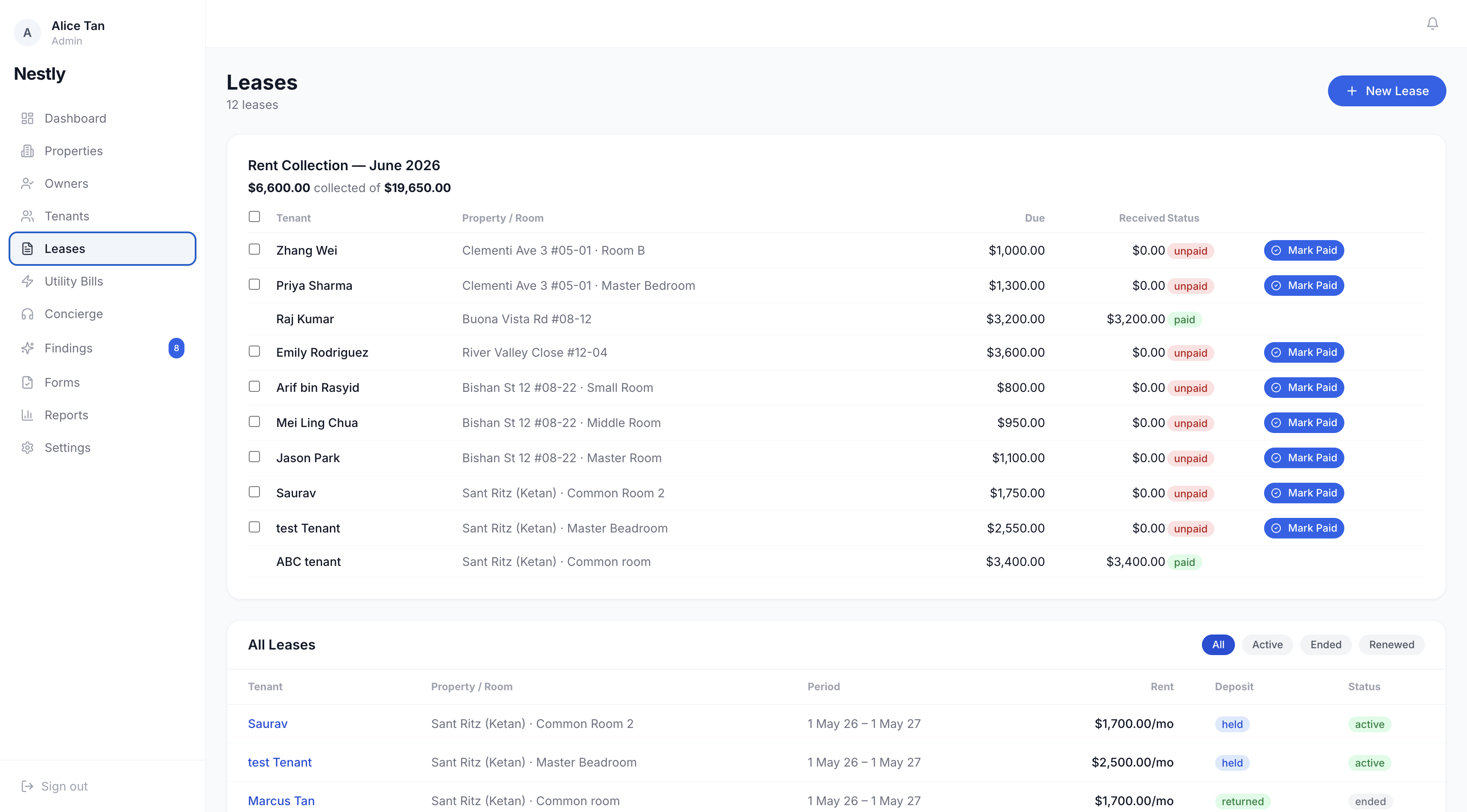Mark Jason Park's rent as paid
Image resolution: width=1467 pixels, height=812 pixels.
tap(1304, 458)
